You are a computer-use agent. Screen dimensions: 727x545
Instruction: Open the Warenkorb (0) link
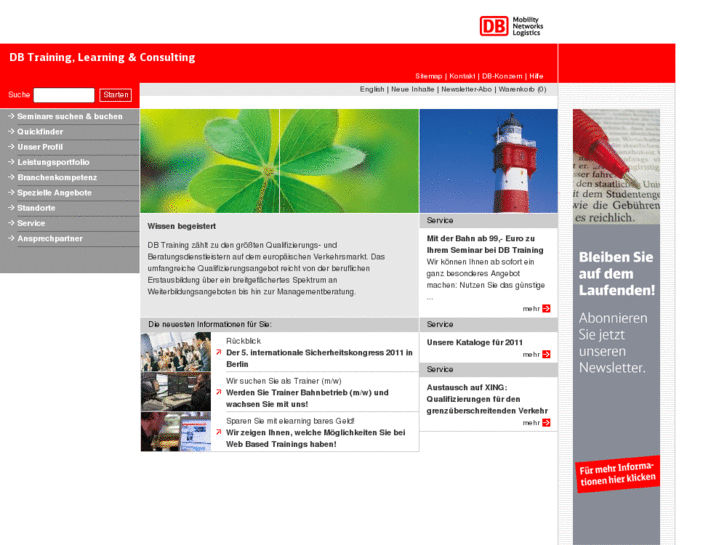[x=523, y=89]
